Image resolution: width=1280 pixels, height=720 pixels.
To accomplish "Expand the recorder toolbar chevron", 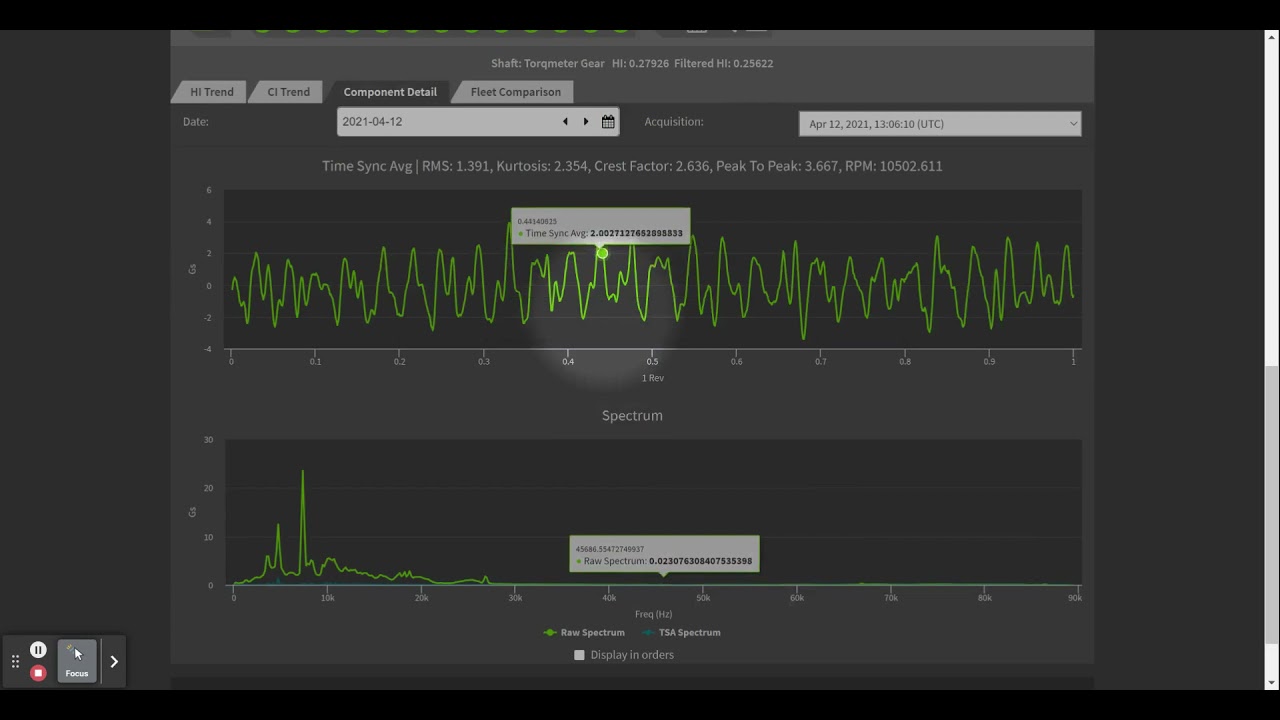I will pyautogui.click(x=114, y=661).
